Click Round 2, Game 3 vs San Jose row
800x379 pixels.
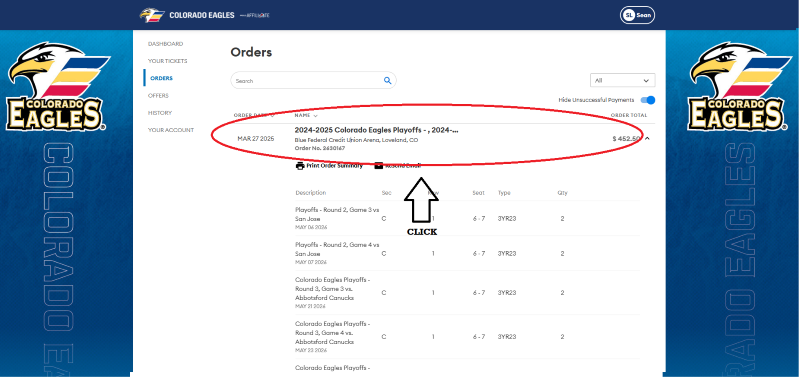467,218
